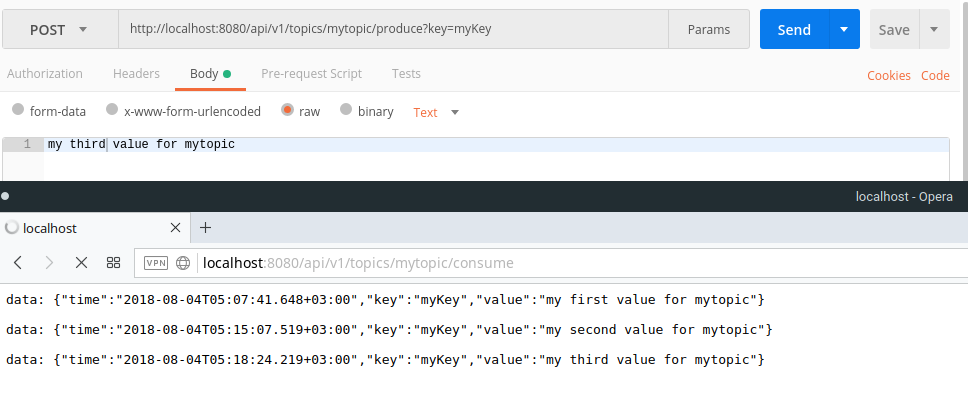Open the Pre-request Script tab
The width and height of the screenshot is (968, 403).
311,74
